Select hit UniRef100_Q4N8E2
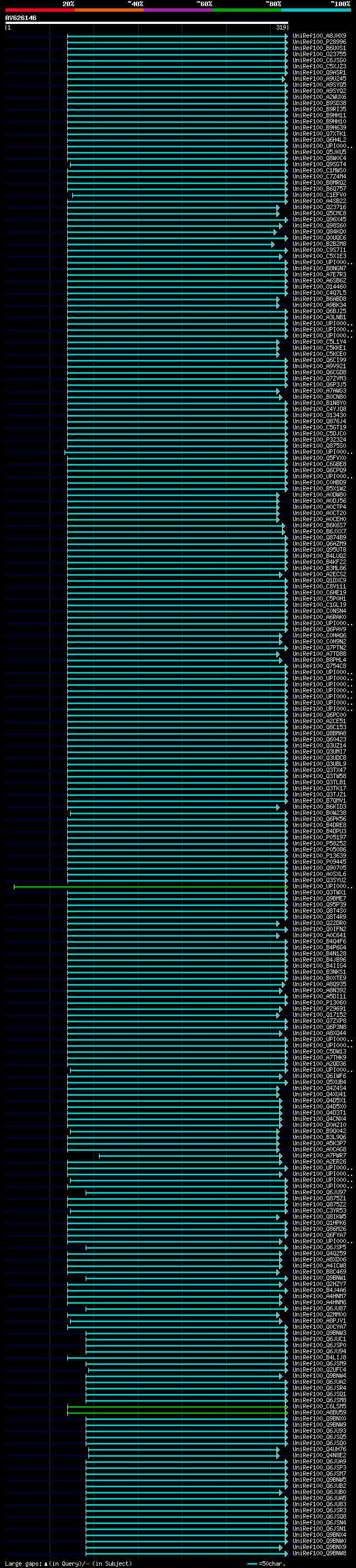The height and width of the screenshot is (1568, 356). 319,1455
